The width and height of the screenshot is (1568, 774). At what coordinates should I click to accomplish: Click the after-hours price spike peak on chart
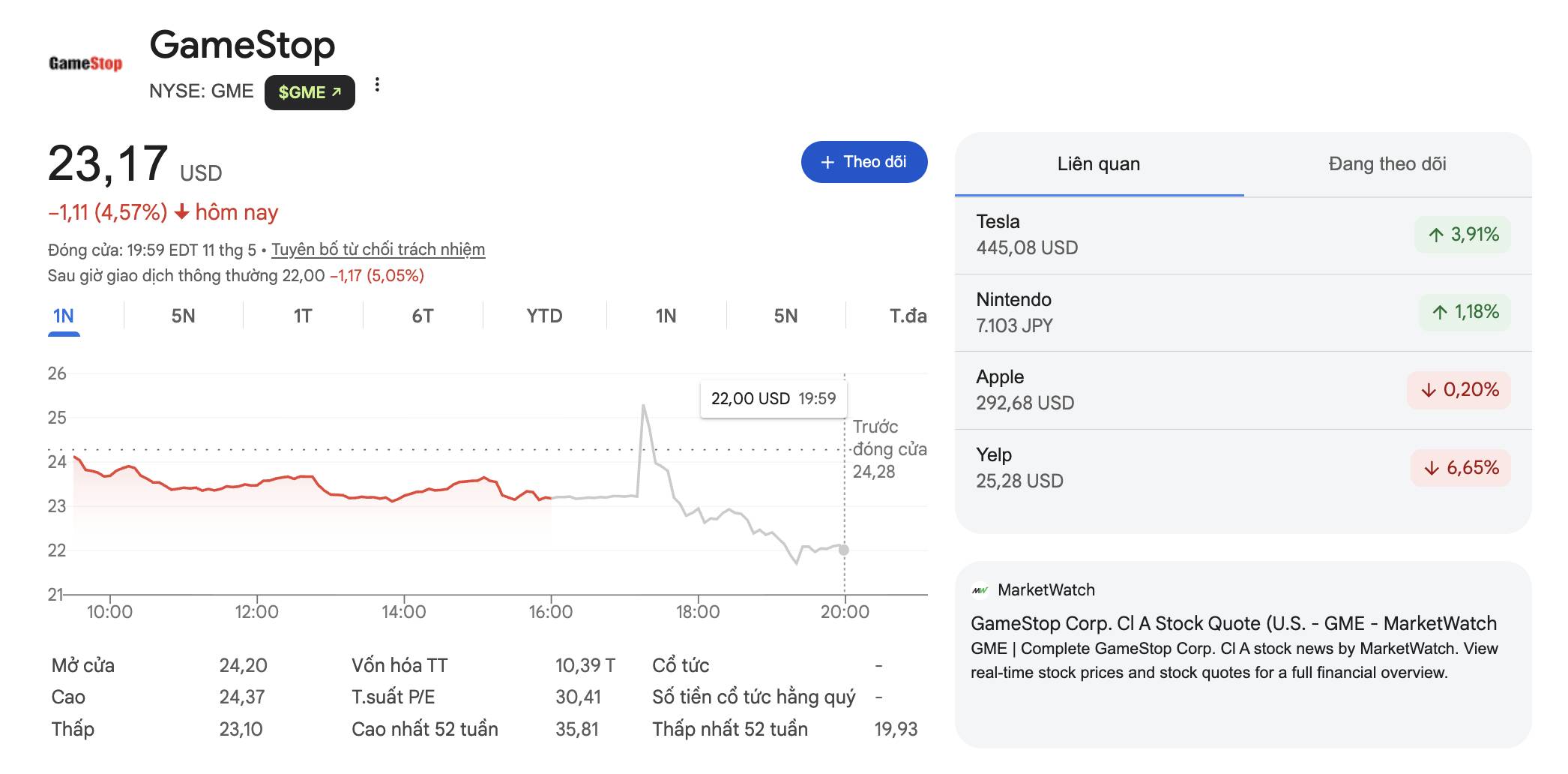[x=643, y=406]
